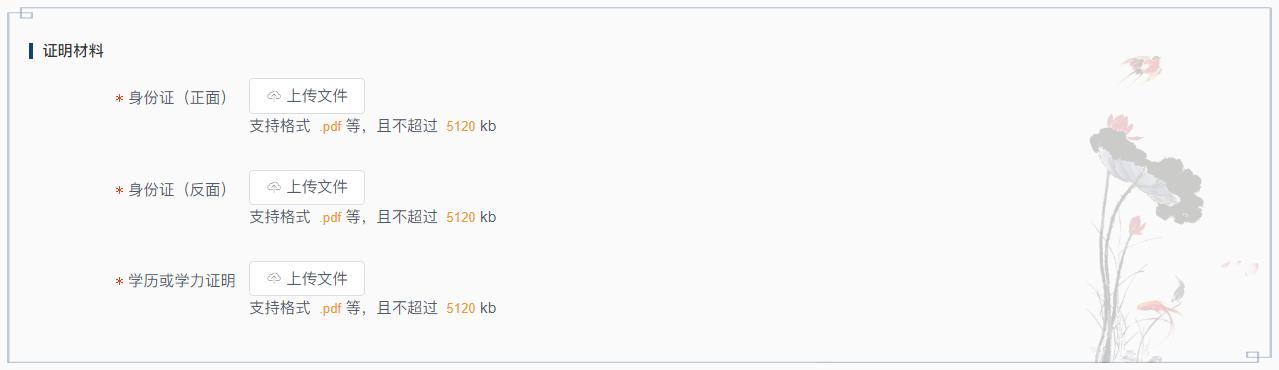The image size is (1279, 370).
Task: Click cloud upload icon for 身份证（正面）
Action: [274, 96]
